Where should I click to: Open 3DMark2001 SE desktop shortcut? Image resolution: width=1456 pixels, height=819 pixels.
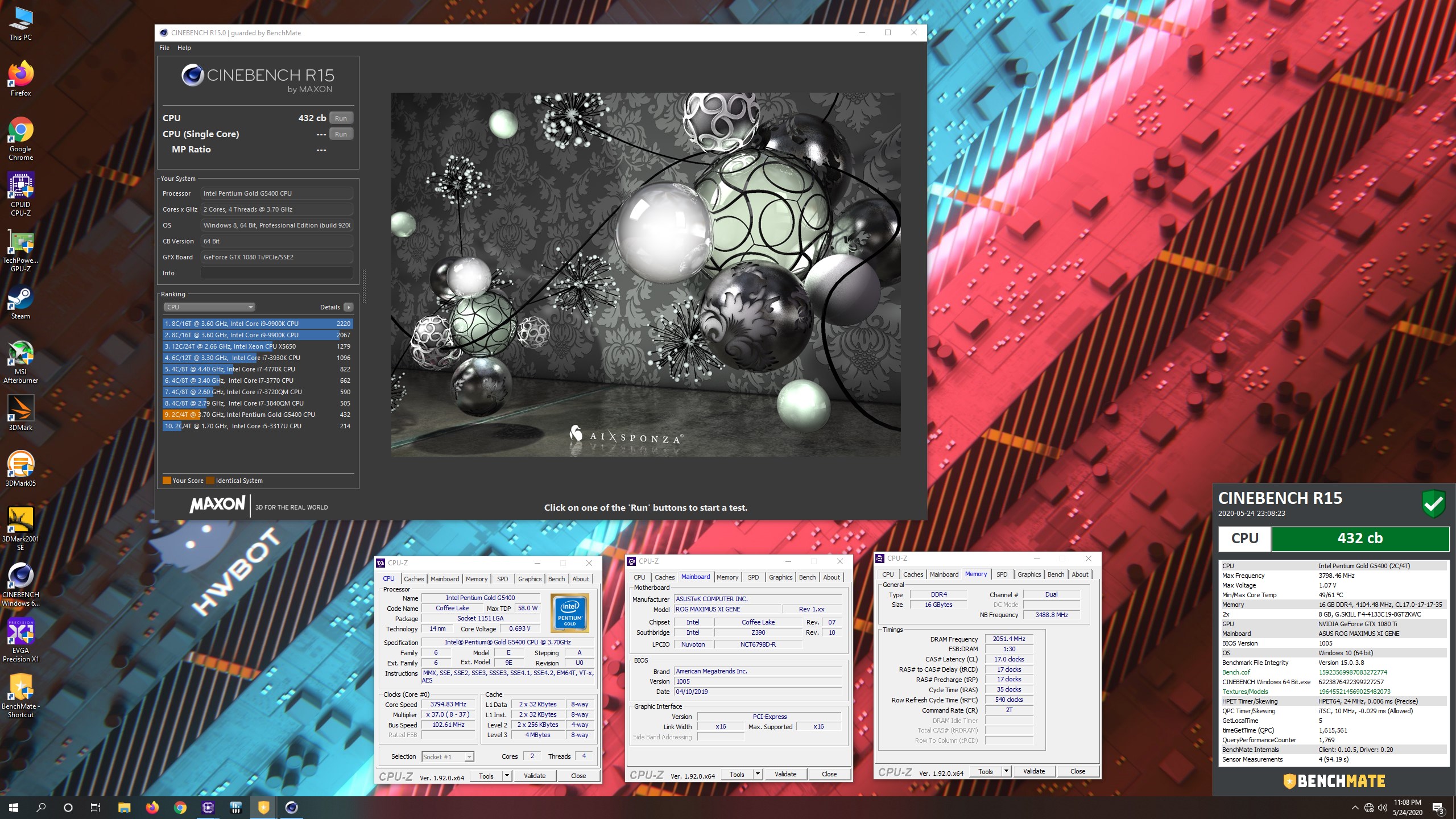click(x=20, y=529)
